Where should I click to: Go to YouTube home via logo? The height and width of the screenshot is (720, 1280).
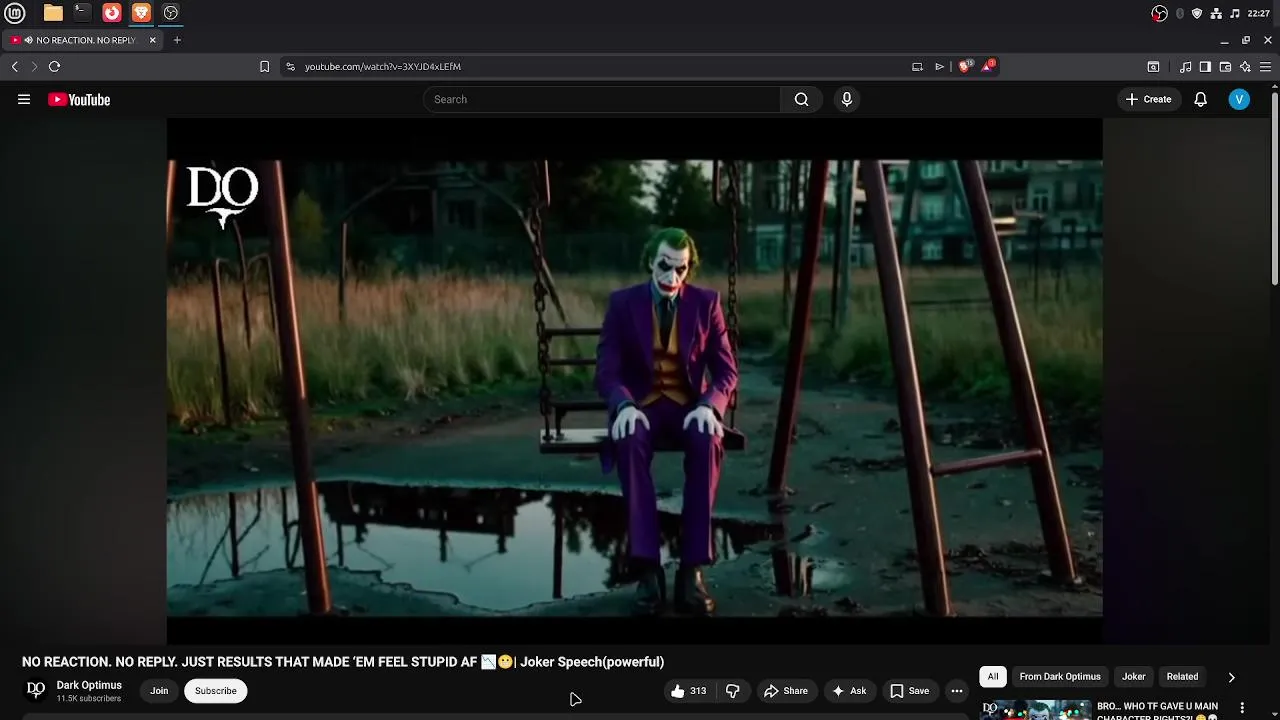click(79, 99)
